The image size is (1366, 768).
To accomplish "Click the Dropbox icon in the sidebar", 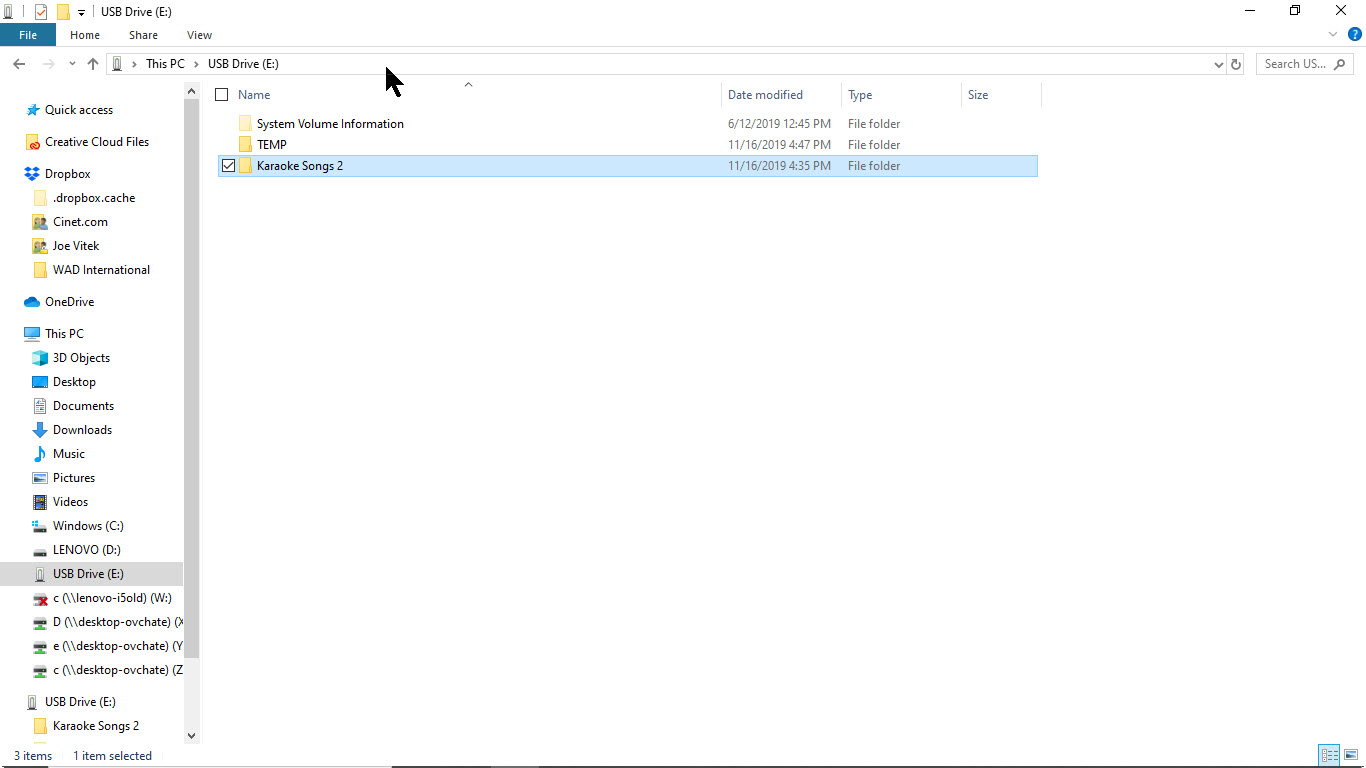I will (x=32, y=174).
